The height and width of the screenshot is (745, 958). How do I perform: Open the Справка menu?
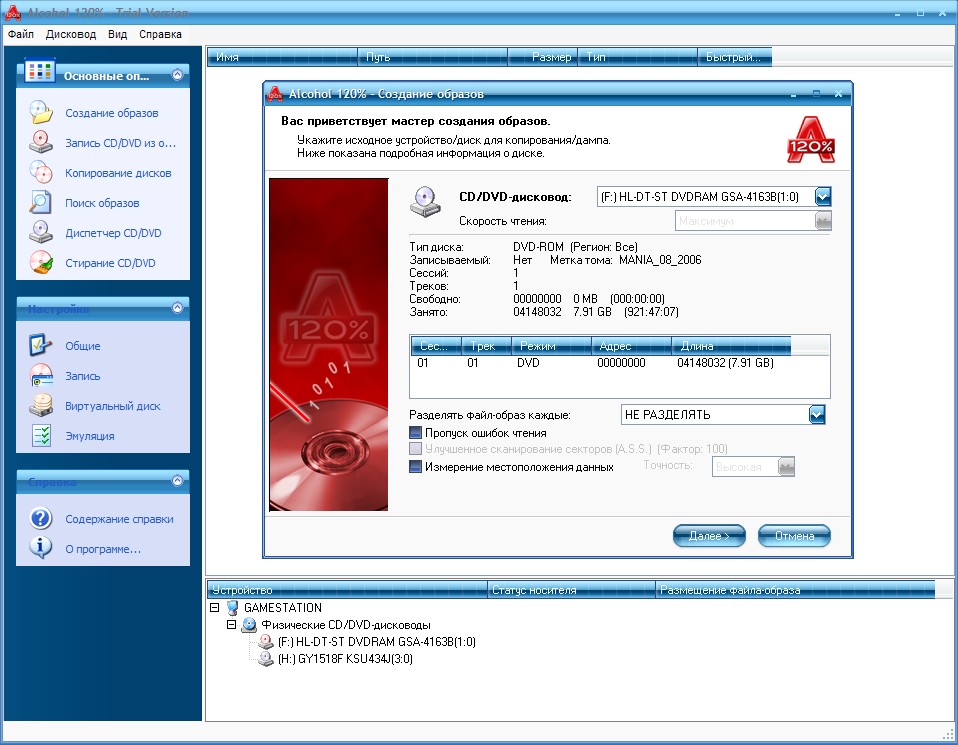click(160, 34)
